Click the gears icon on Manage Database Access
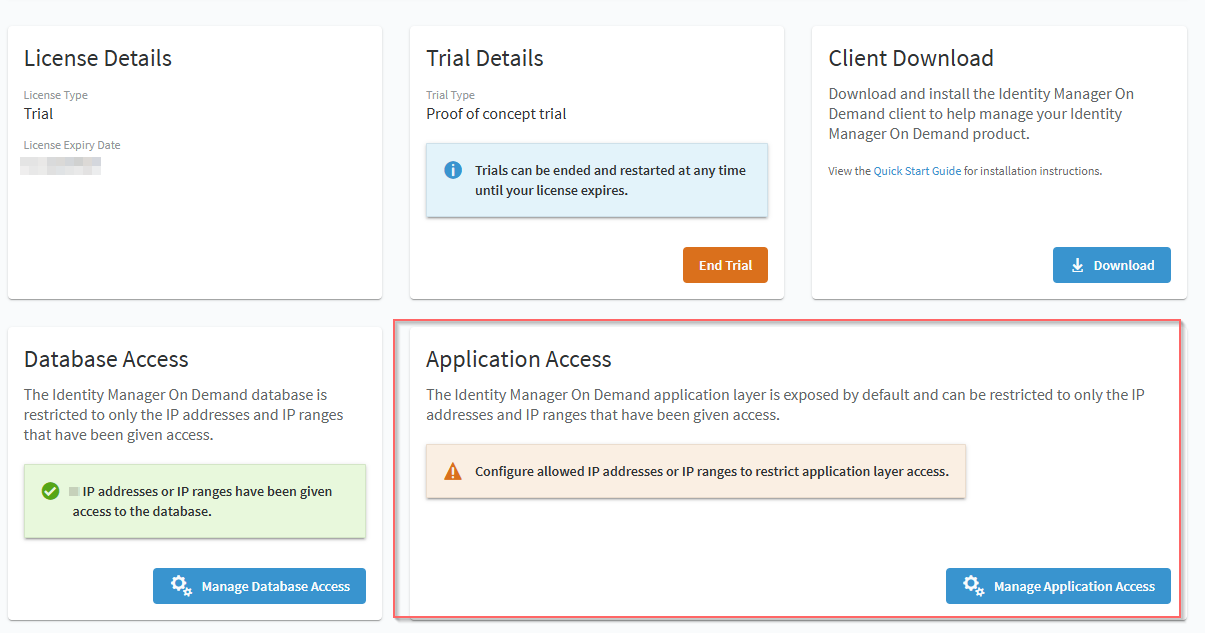The image size is (1205, 633). point(181,586)
